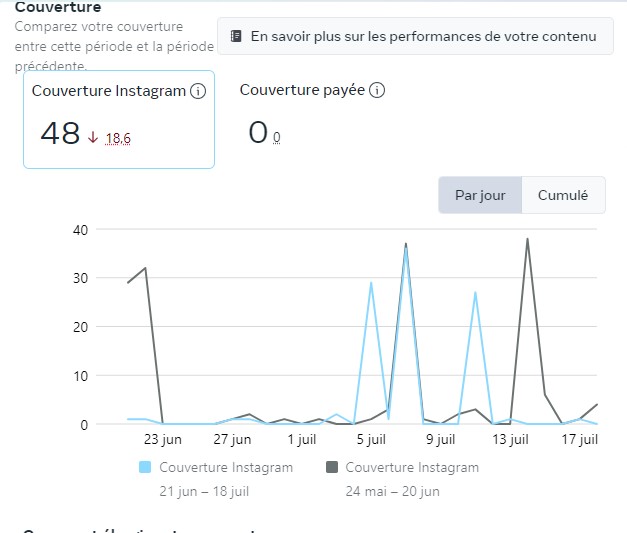
Task: Click the big 0 paid coverage value
Action: (258, 132)
